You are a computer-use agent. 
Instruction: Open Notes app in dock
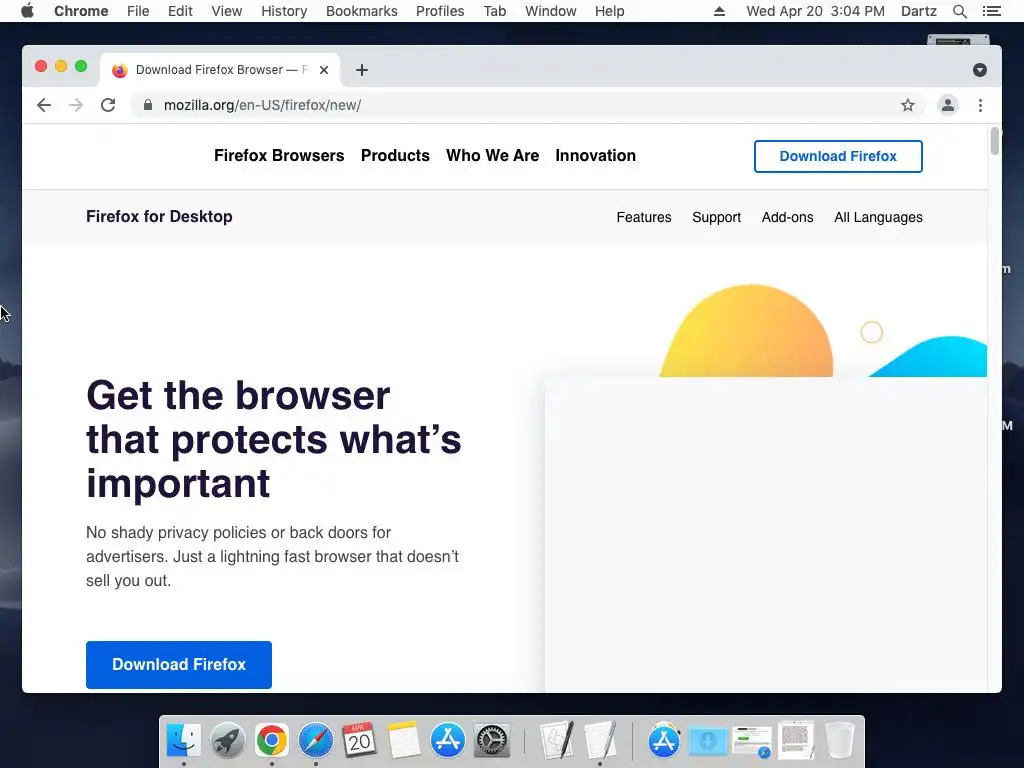pyautogui.click(x=404, y=740)
